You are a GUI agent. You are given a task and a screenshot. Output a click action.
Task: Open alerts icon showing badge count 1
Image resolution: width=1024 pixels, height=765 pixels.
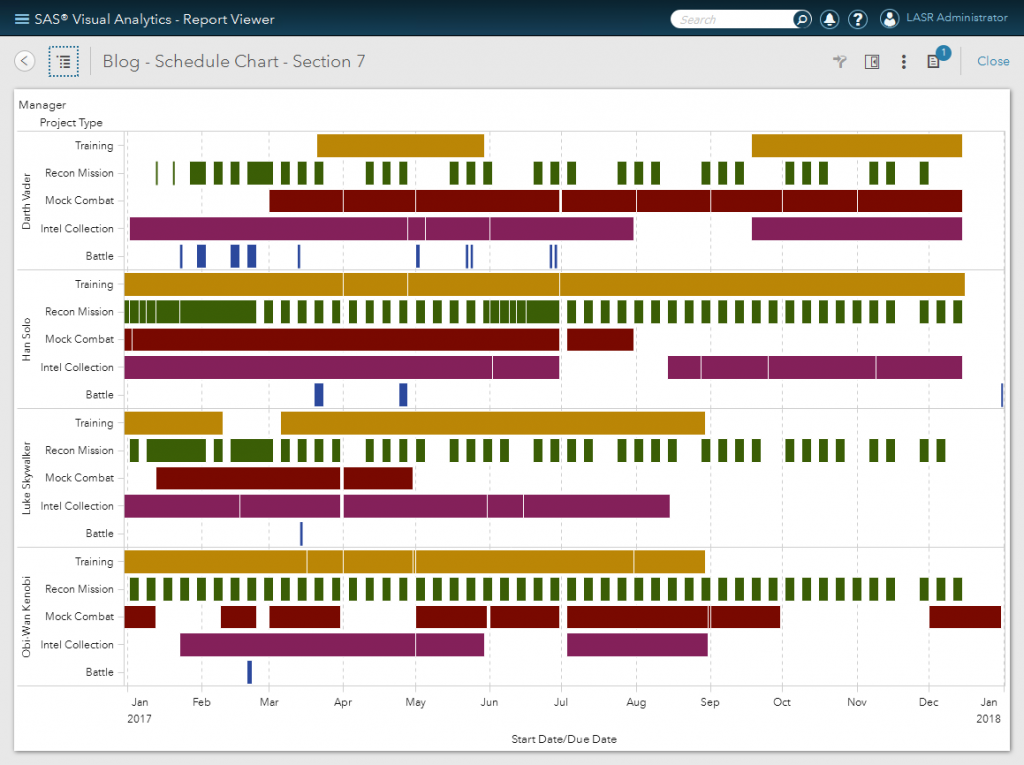click(x=934, y=61)
